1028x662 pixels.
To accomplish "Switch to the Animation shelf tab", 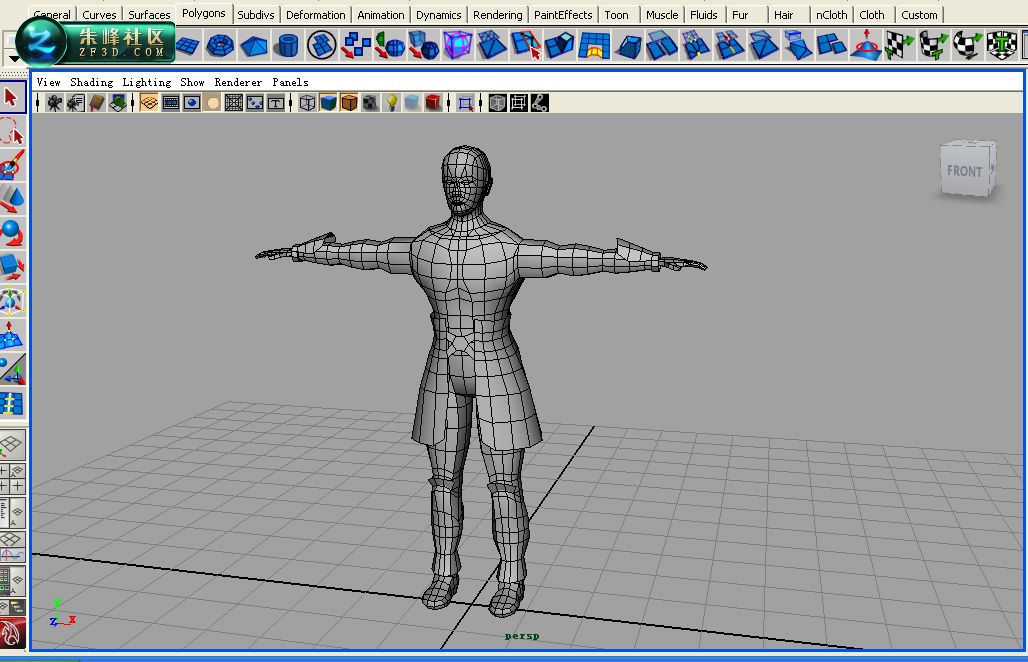I will (380, 14).
